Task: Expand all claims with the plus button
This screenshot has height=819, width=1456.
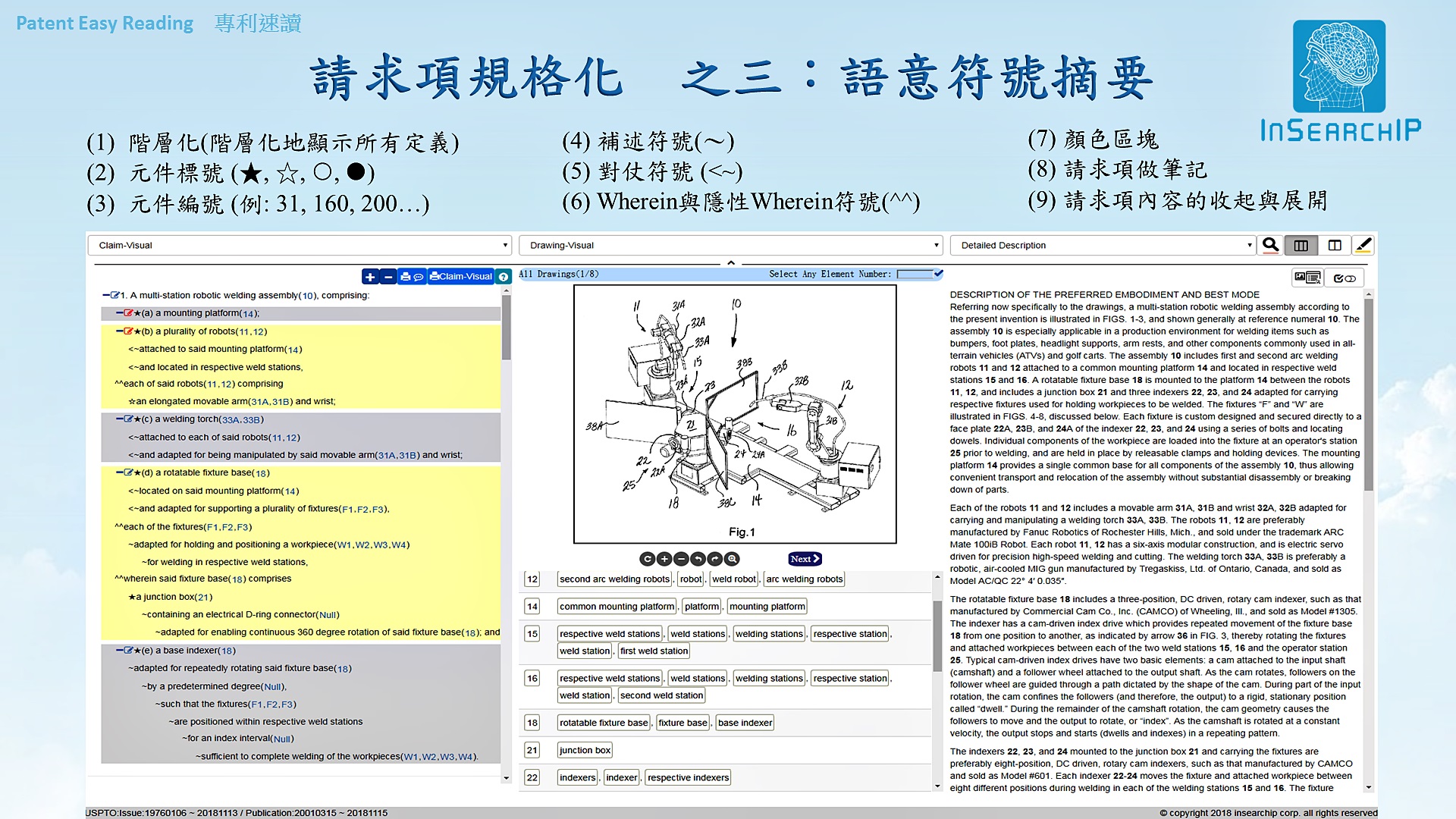Action: 370,277
